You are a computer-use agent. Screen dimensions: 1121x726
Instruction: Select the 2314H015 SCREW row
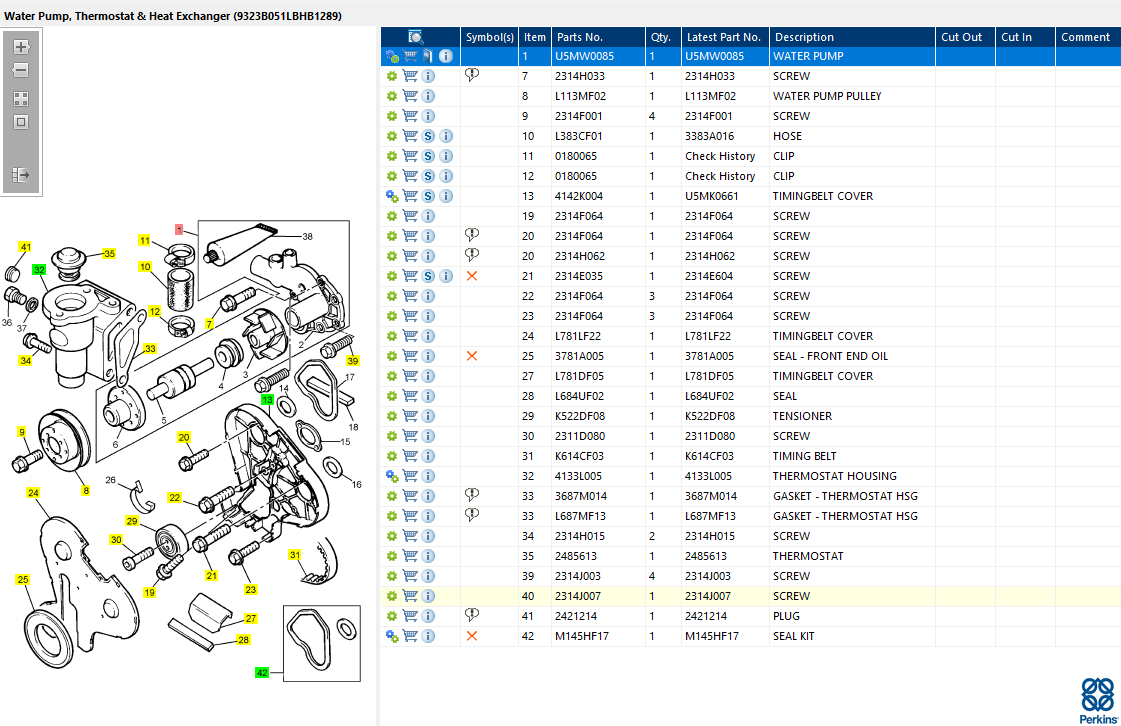pyautogui.click(x=751, y=536)
